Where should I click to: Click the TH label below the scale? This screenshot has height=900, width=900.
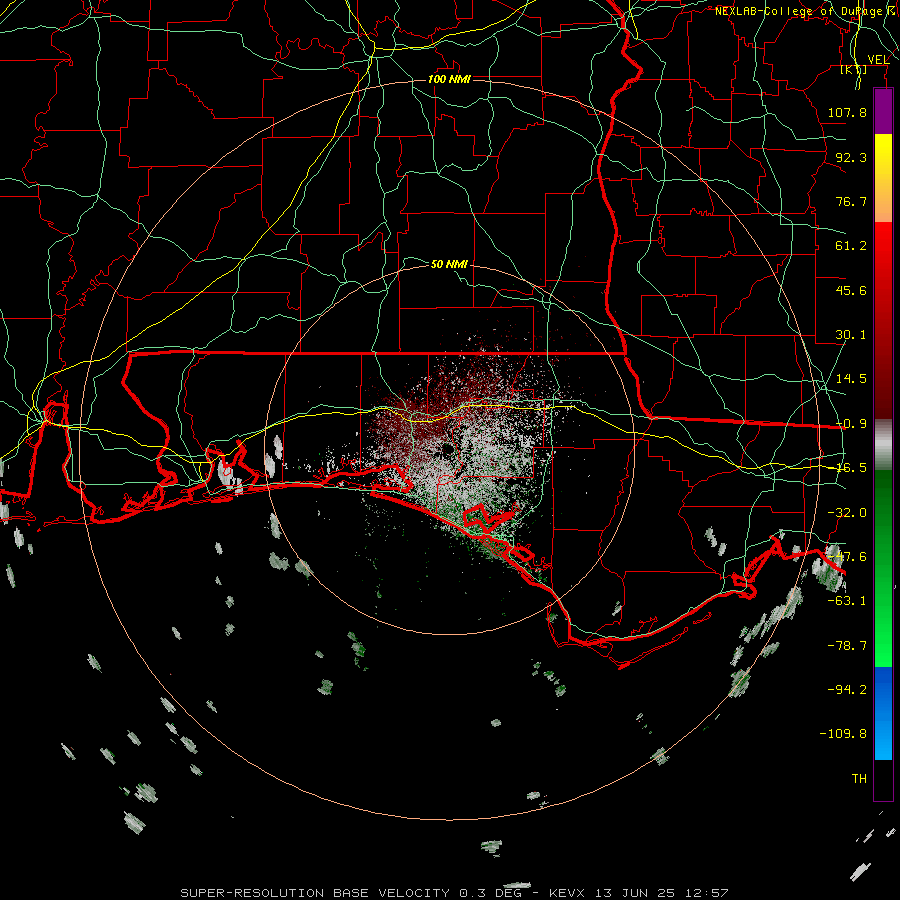(859, 778)
